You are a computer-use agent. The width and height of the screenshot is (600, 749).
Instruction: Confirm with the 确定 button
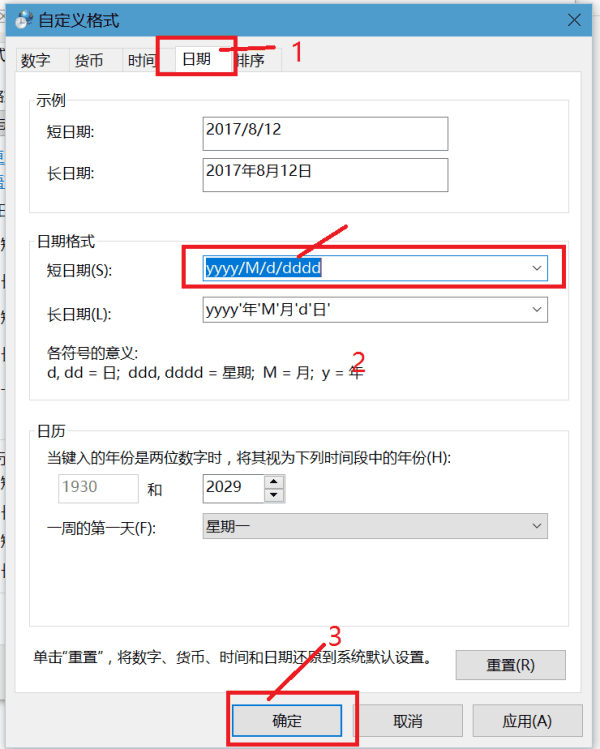point(289,720)
